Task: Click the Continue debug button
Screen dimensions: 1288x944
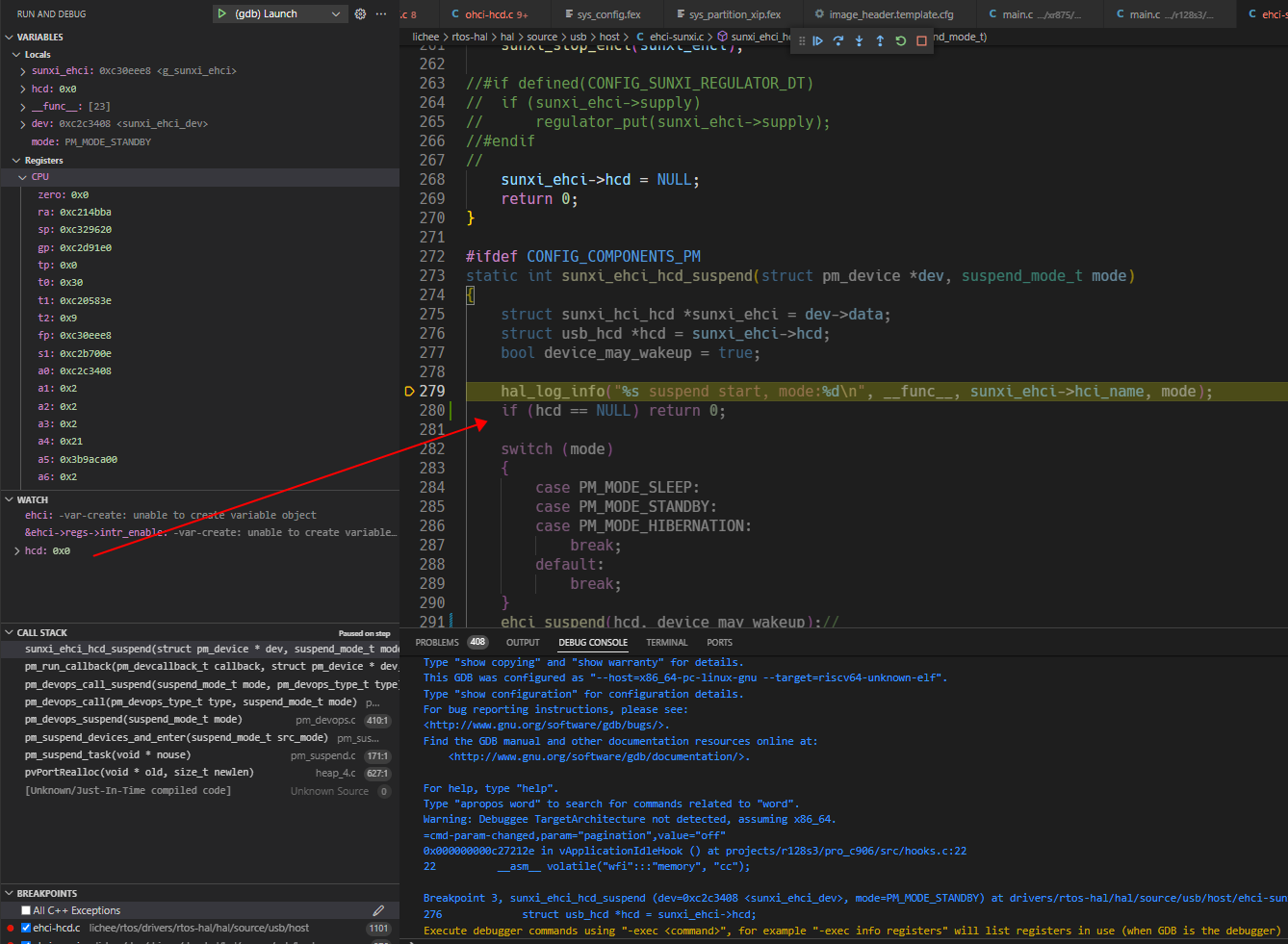Action: click(x=817, y=41)
